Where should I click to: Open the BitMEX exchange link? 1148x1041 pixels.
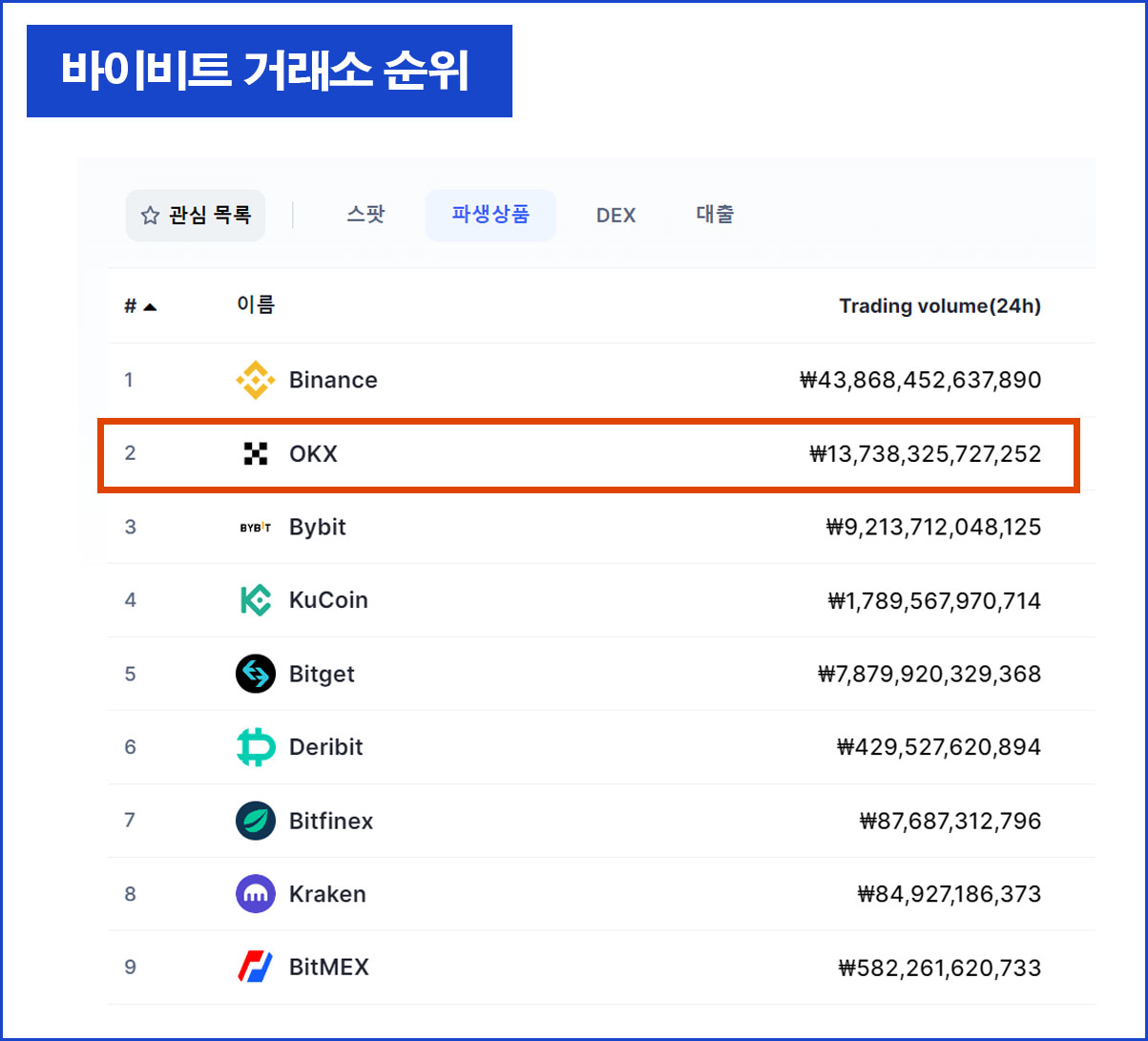(x=329, y=968)
